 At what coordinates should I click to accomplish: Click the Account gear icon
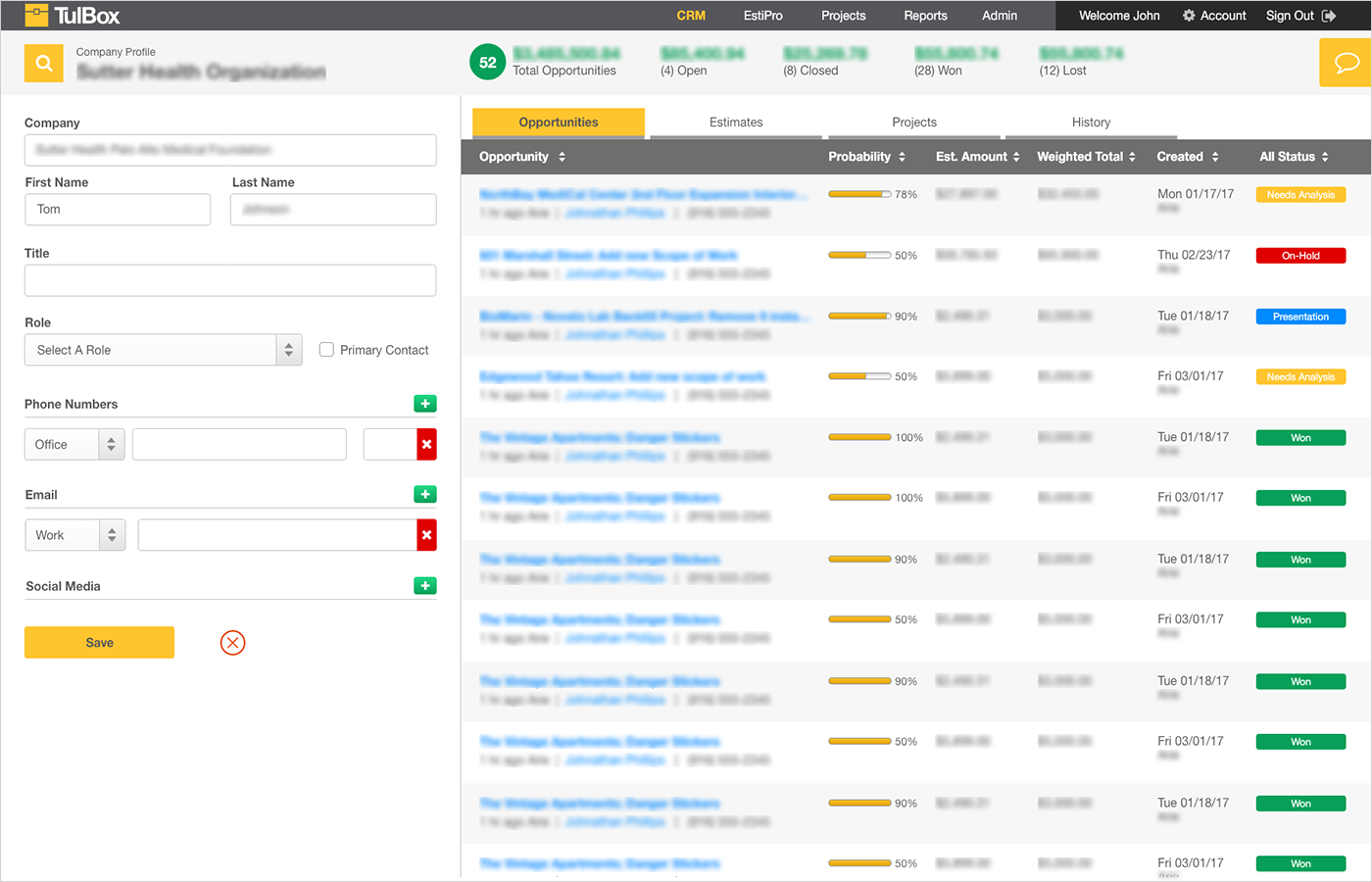click(1189, 16)
